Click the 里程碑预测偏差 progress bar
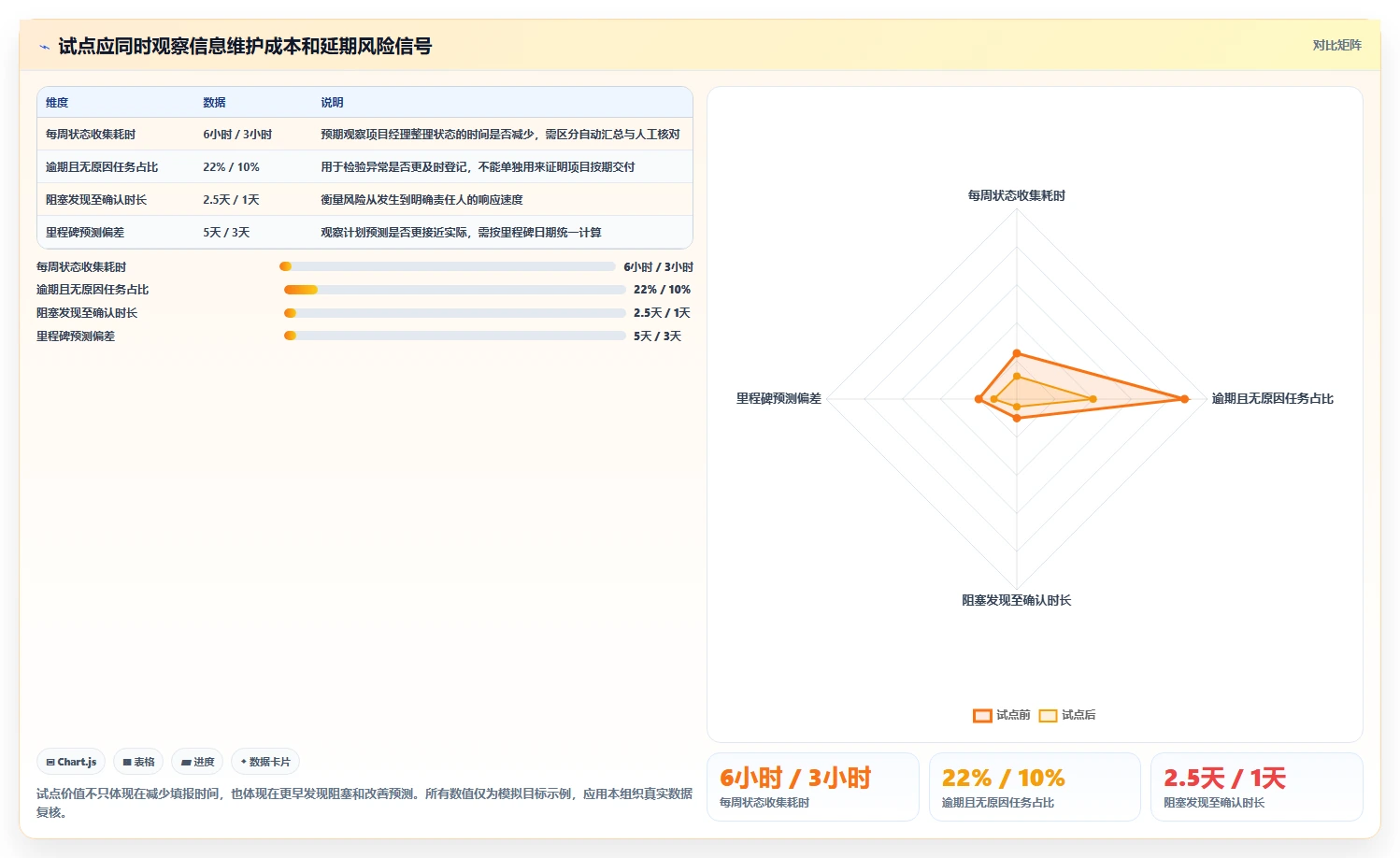Viewport: 1400px width, 858px height. pos(455,336)
